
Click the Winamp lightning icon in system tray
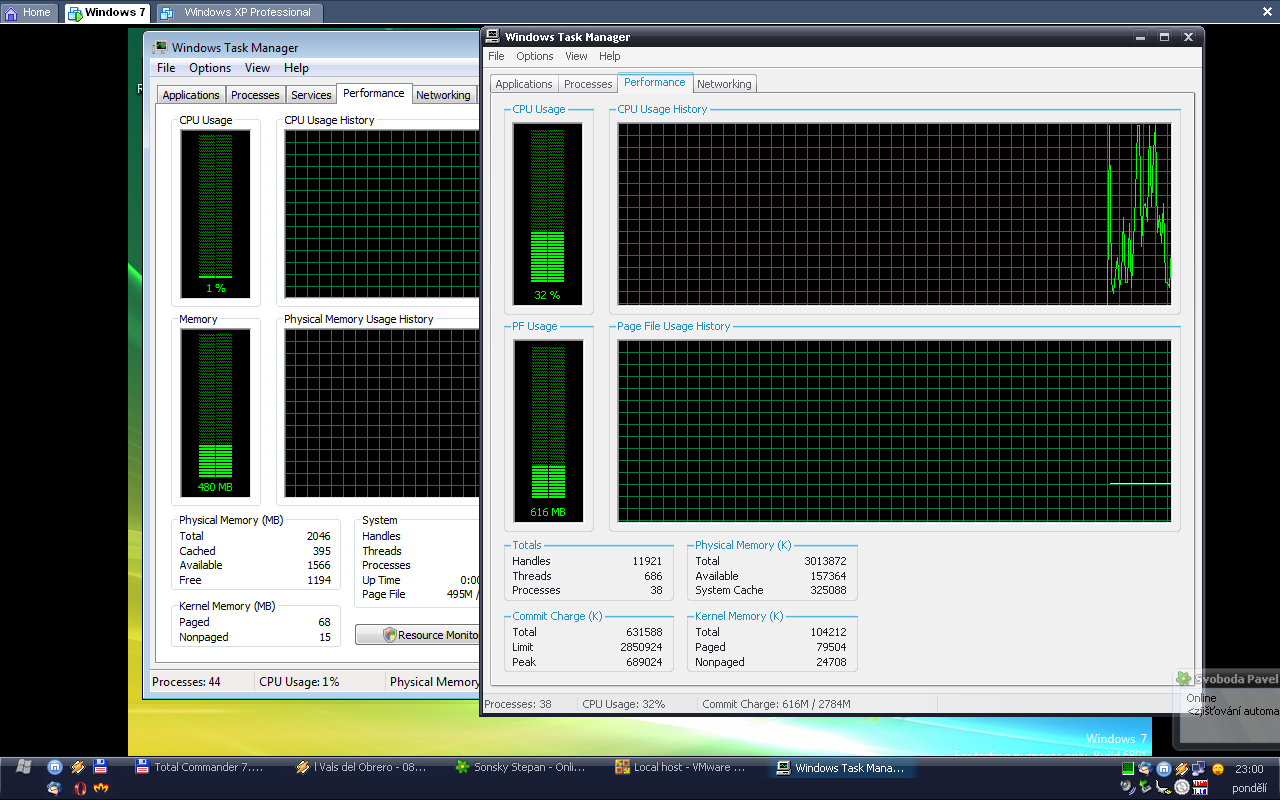pyautogui.click(x=1182, y=769)
